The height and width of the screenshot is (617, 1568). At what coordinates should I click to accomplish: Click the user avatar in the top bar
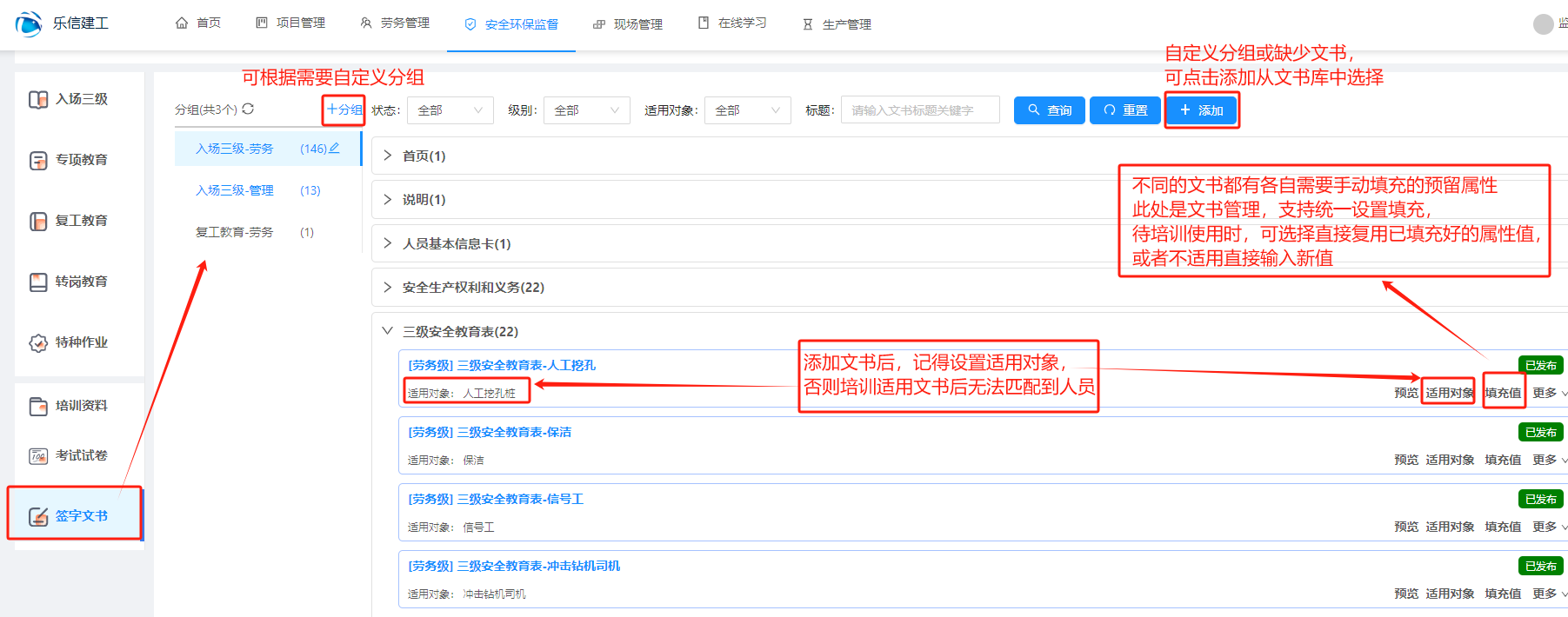click(1543, 24)
